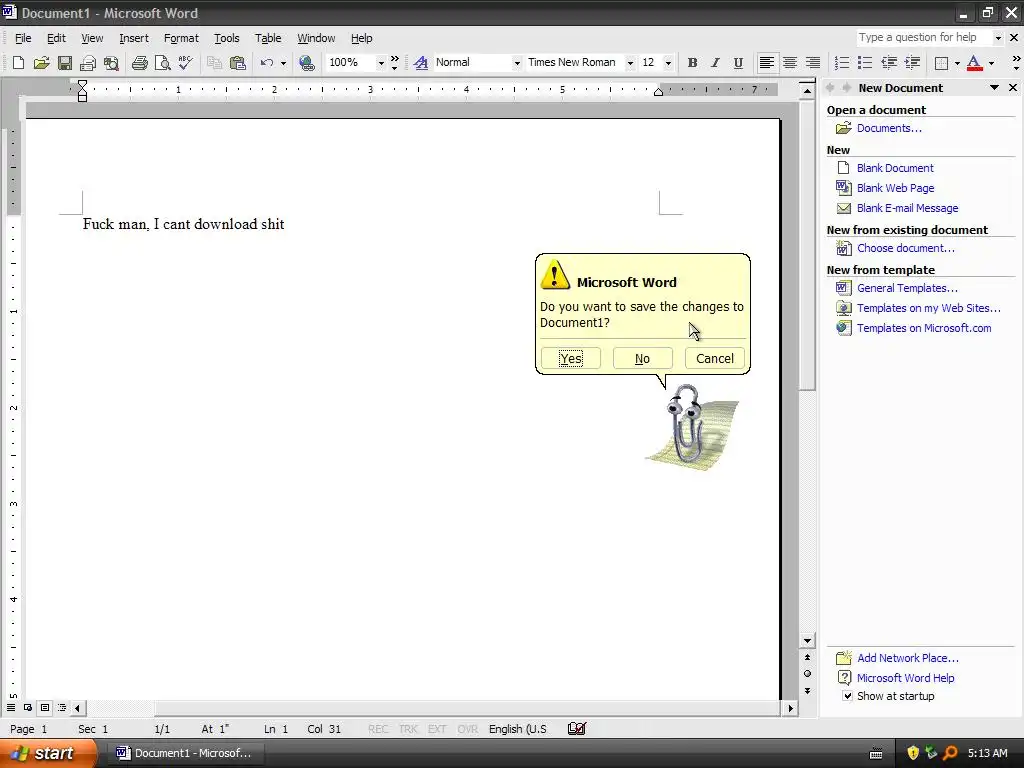The image size is (1024, 768).
Task: Open the Microsoft Word Help link
Action: pos(905,678)
